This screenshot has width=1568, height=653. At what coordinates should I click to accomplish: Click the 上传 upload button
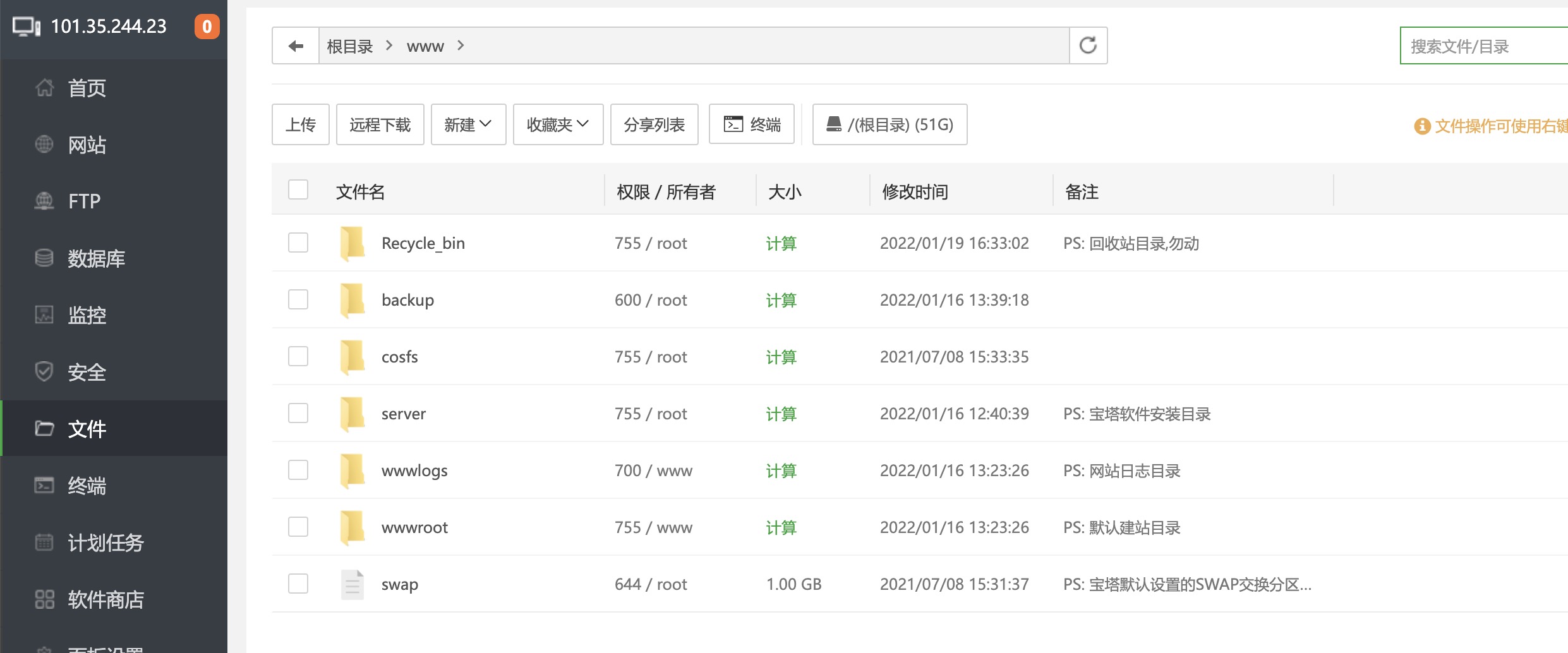[x=301, y=124]
